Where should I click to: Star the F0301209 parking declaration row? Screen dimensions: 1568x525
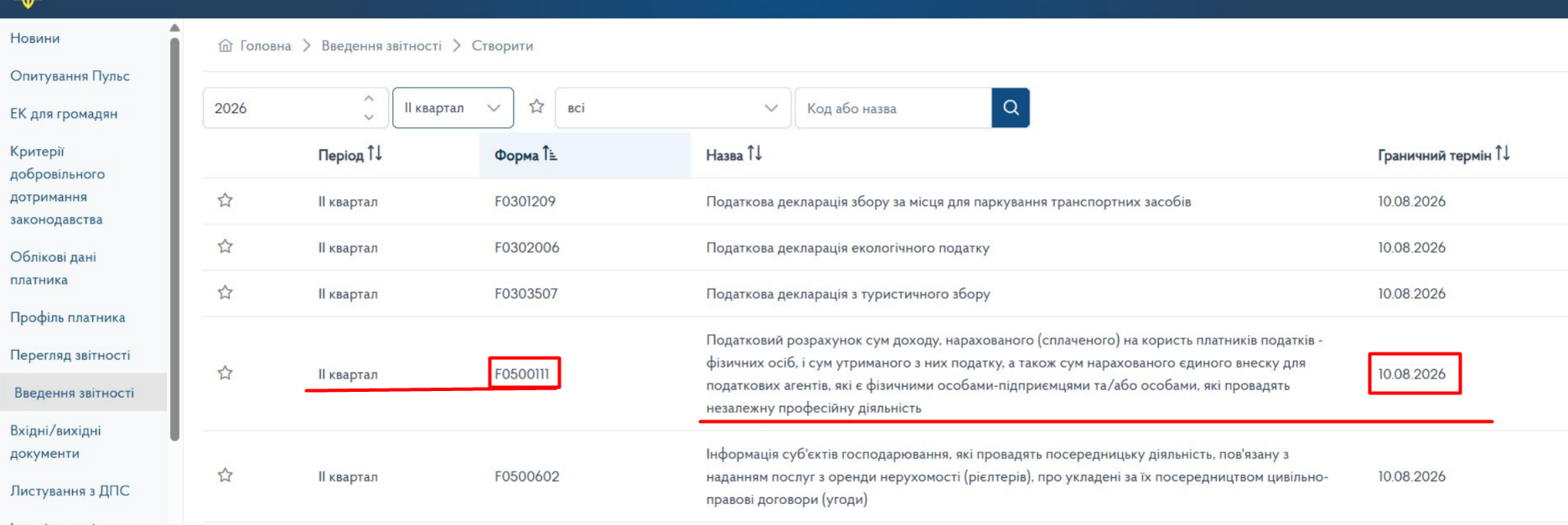click(225, 201)
